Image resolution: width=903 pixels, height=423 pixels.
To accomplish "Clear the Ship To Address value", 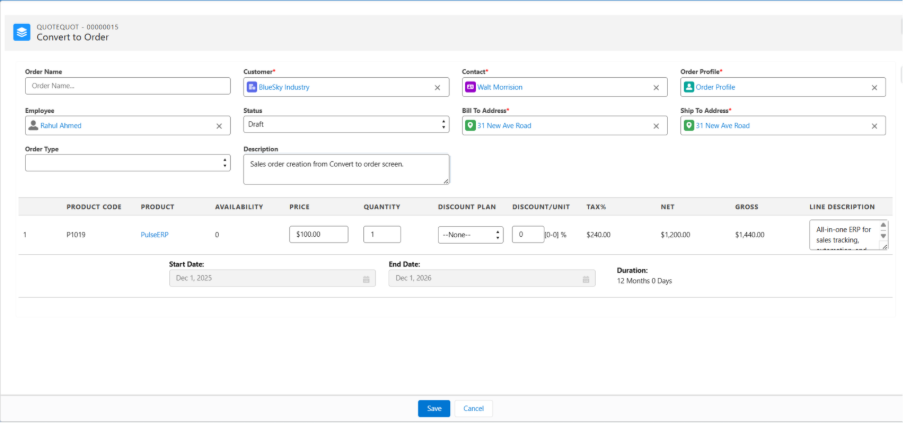I will 874,126.
